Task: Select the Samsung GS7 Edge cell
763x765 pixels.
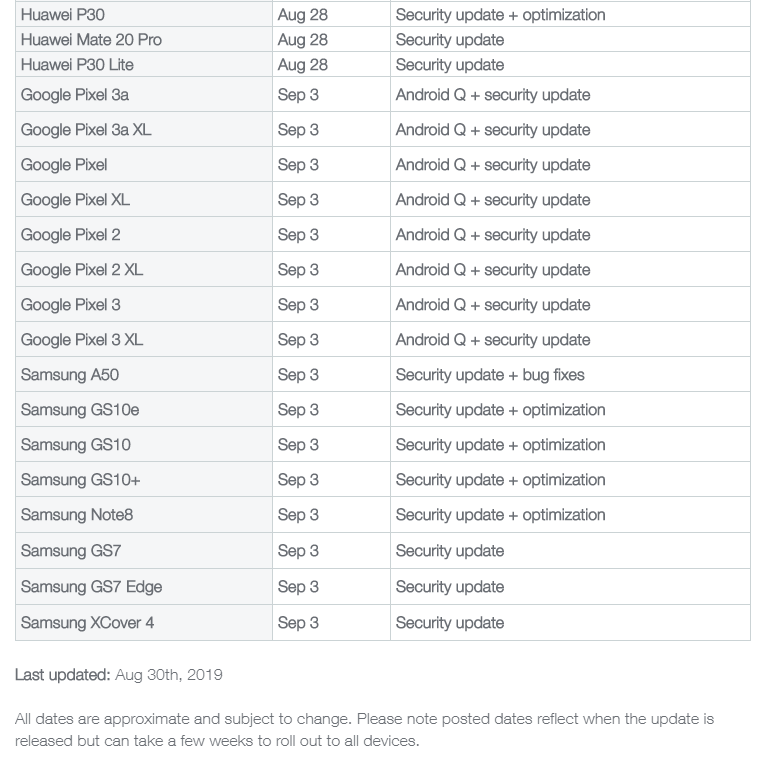Action: (91, 587)
